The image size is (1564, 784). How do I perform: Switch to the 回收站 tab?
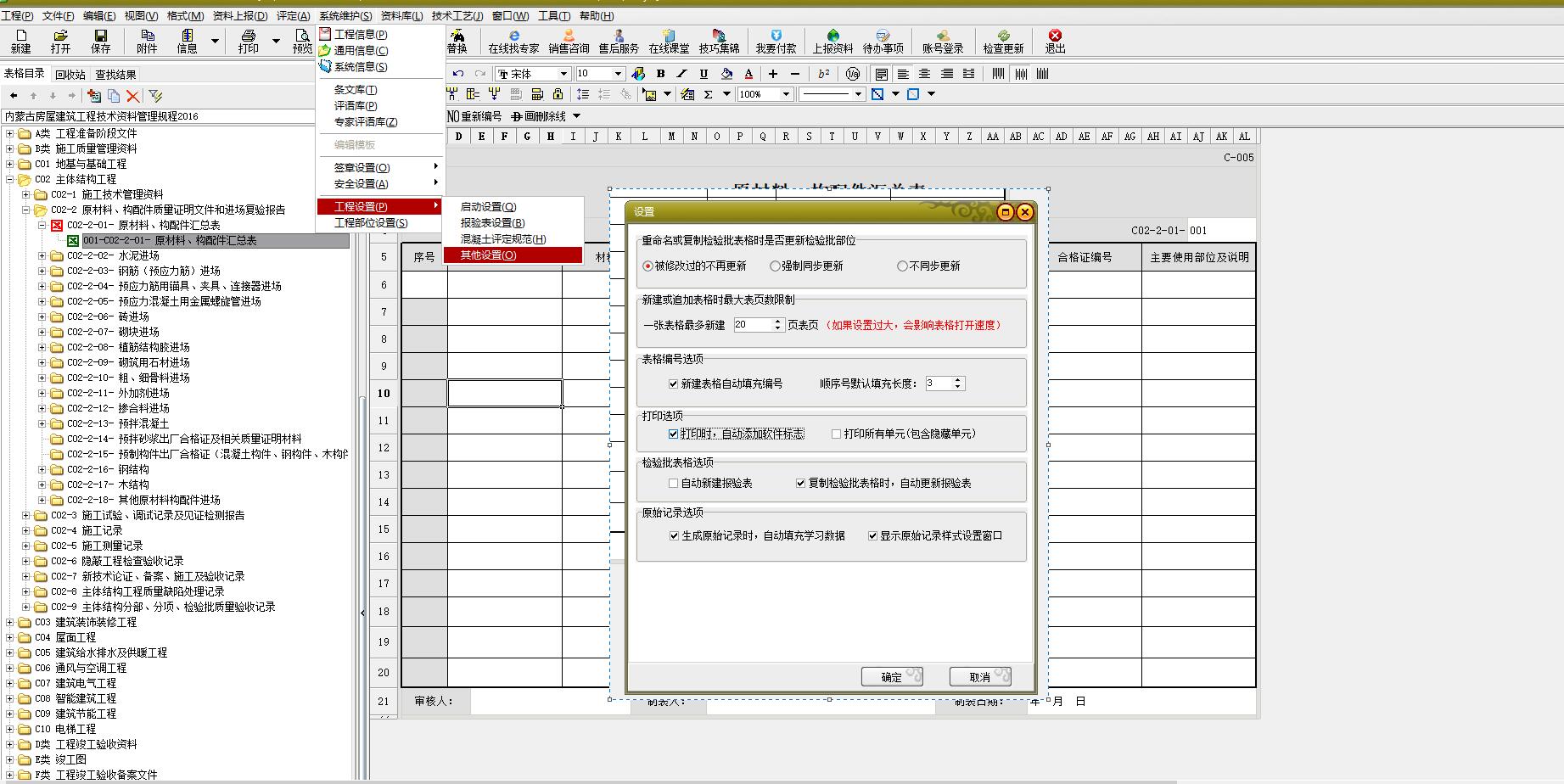tap(70, 75)
